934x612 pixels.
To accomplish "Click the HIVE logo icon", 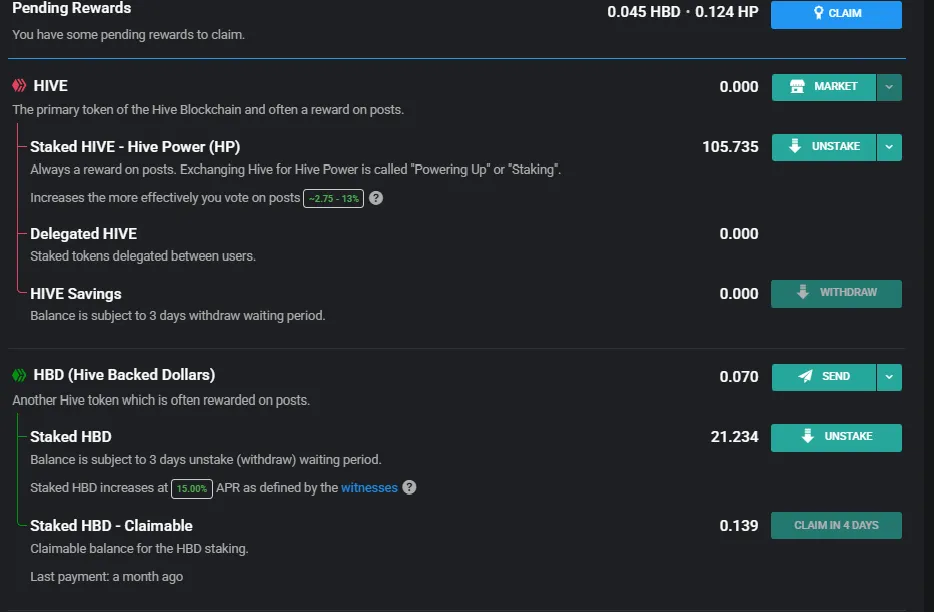I will [19, 86].
